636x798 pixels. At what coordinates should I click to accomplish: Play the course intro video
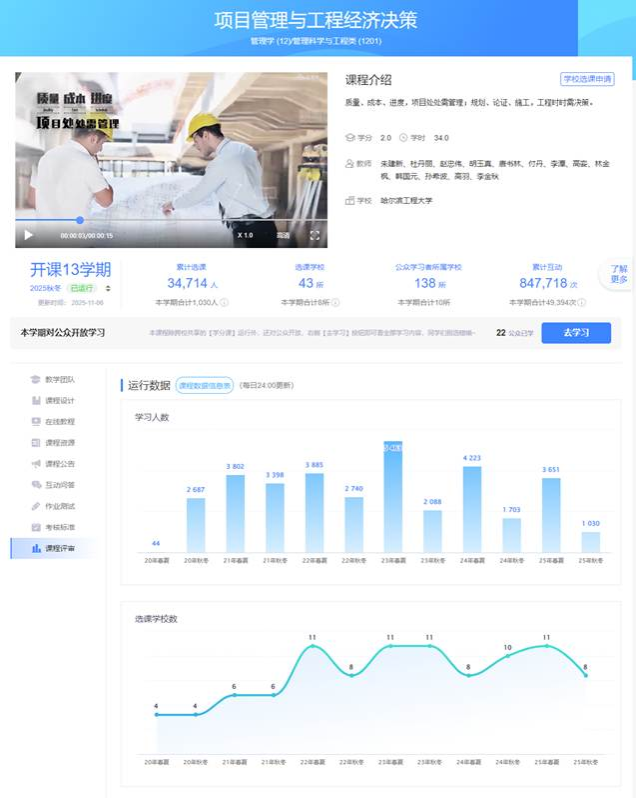coord(28,235)
